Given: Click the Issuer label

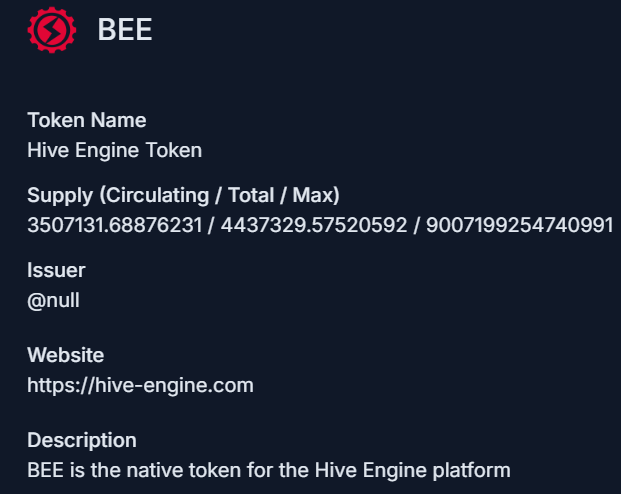Looking at the screenshot, I should tap(56, 270).
